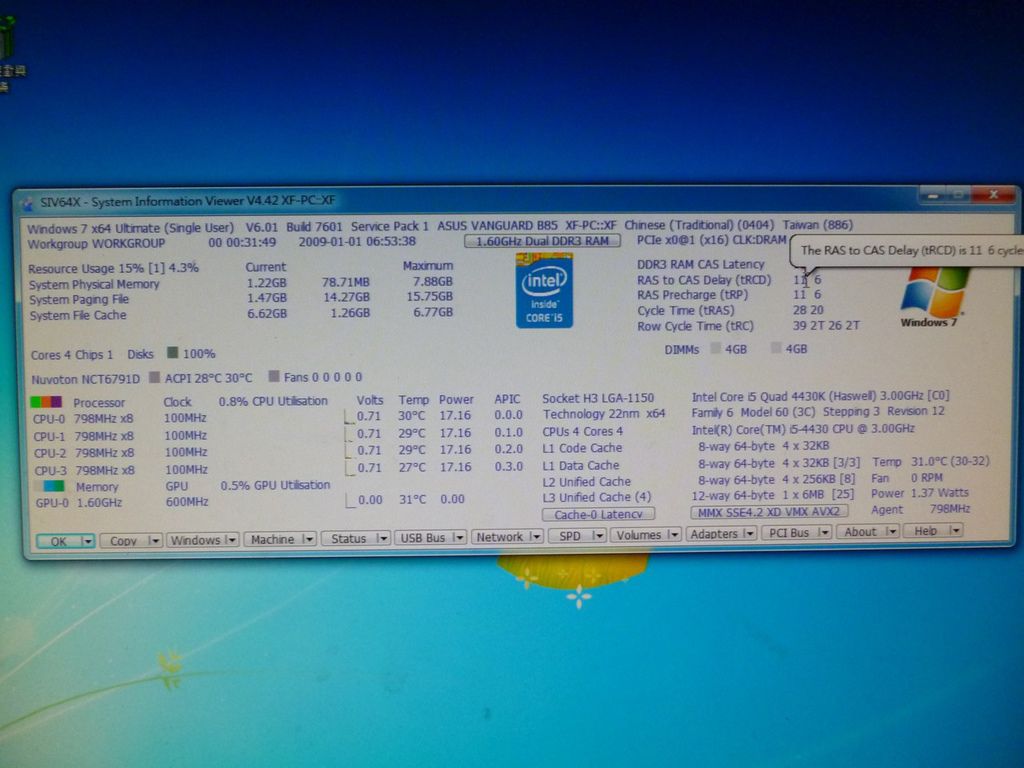Click the Power 1.37 Watts reading
This screenshot has height=768, width=1024.
[x=920, y=493]
